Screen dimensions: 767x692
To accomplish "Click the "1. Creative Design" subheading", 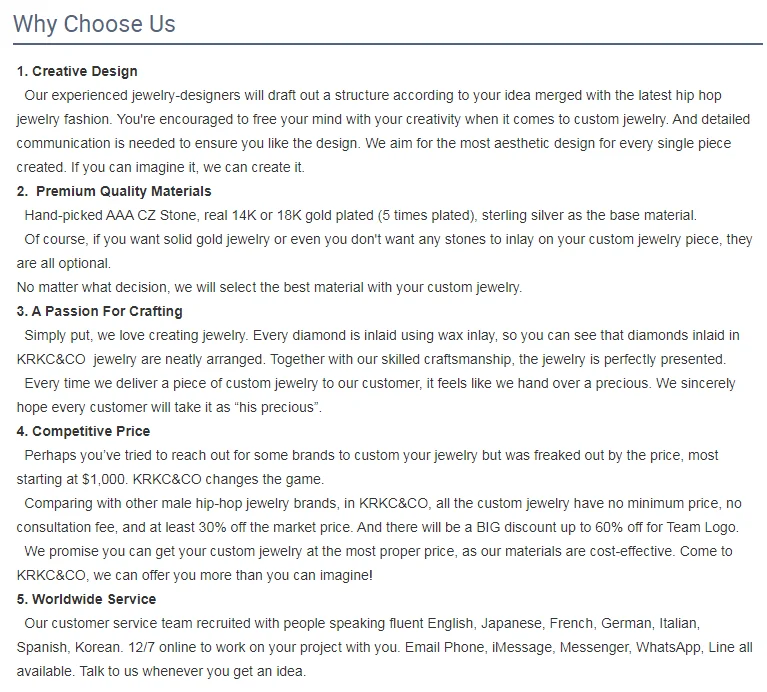I will pyautogui.click(x=77, y=72).
